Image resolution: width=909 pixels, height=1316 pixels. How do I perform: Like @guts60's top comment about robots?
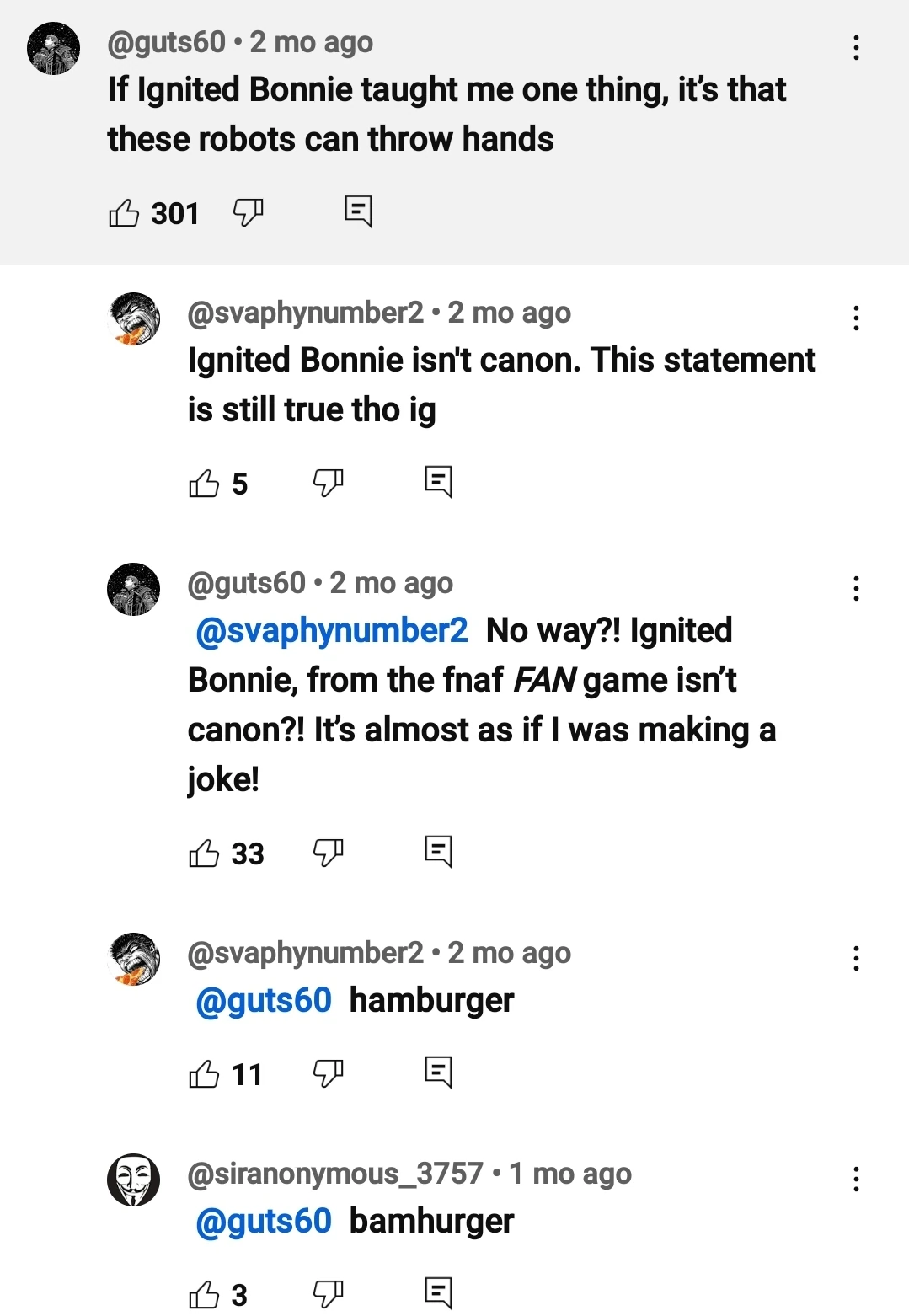[125, 213]
